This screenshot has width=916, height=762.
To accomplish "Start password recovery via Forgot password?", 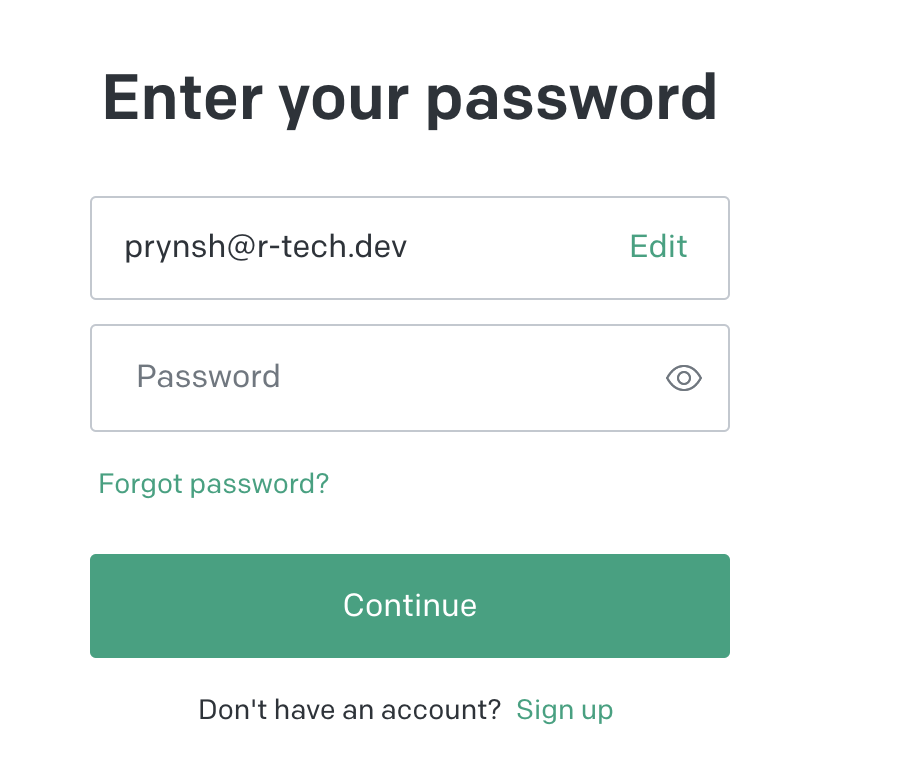I will coord(213,484).
